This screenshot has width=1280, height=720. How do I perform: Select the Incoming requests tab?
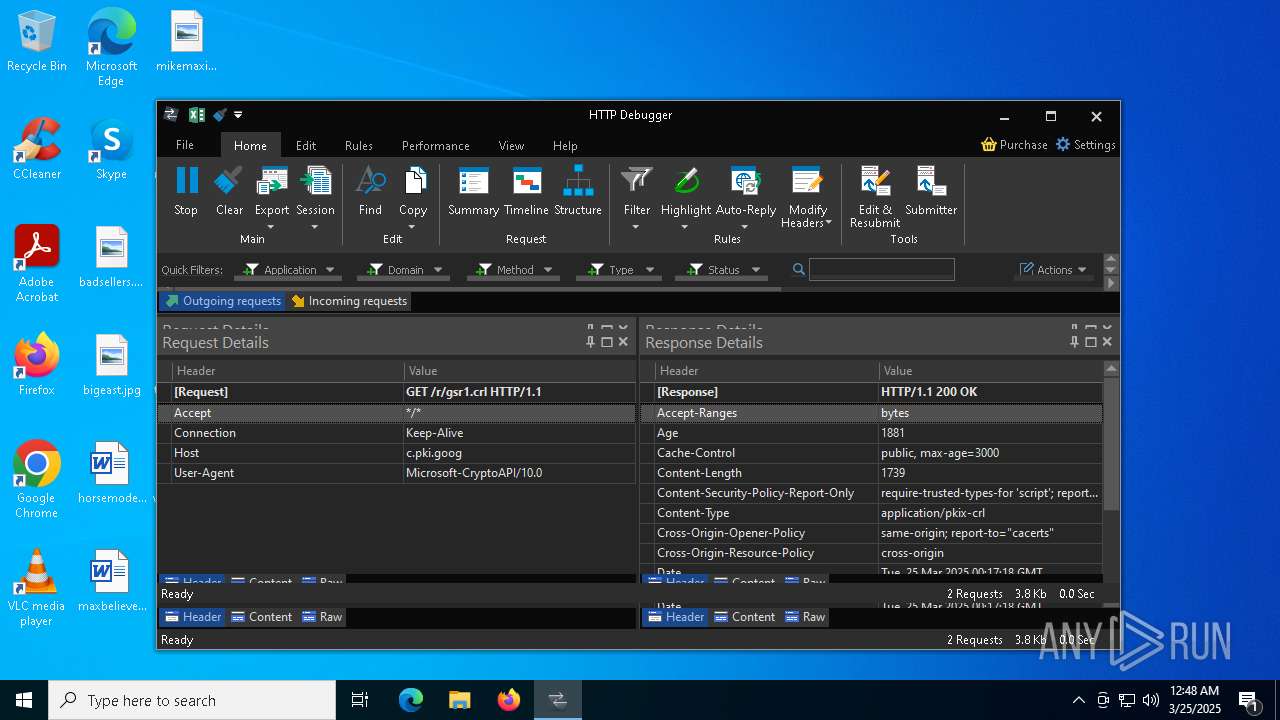click(x=349, y=301)
